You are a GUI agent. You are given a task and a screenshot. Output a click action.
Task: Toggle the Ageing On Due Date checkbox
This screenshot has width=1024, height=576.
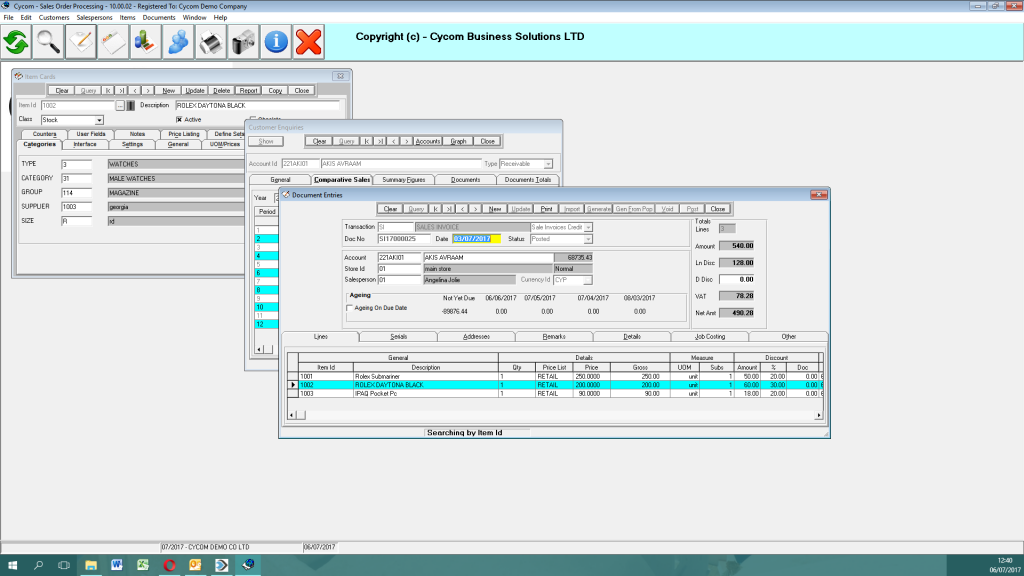point(349,308)
